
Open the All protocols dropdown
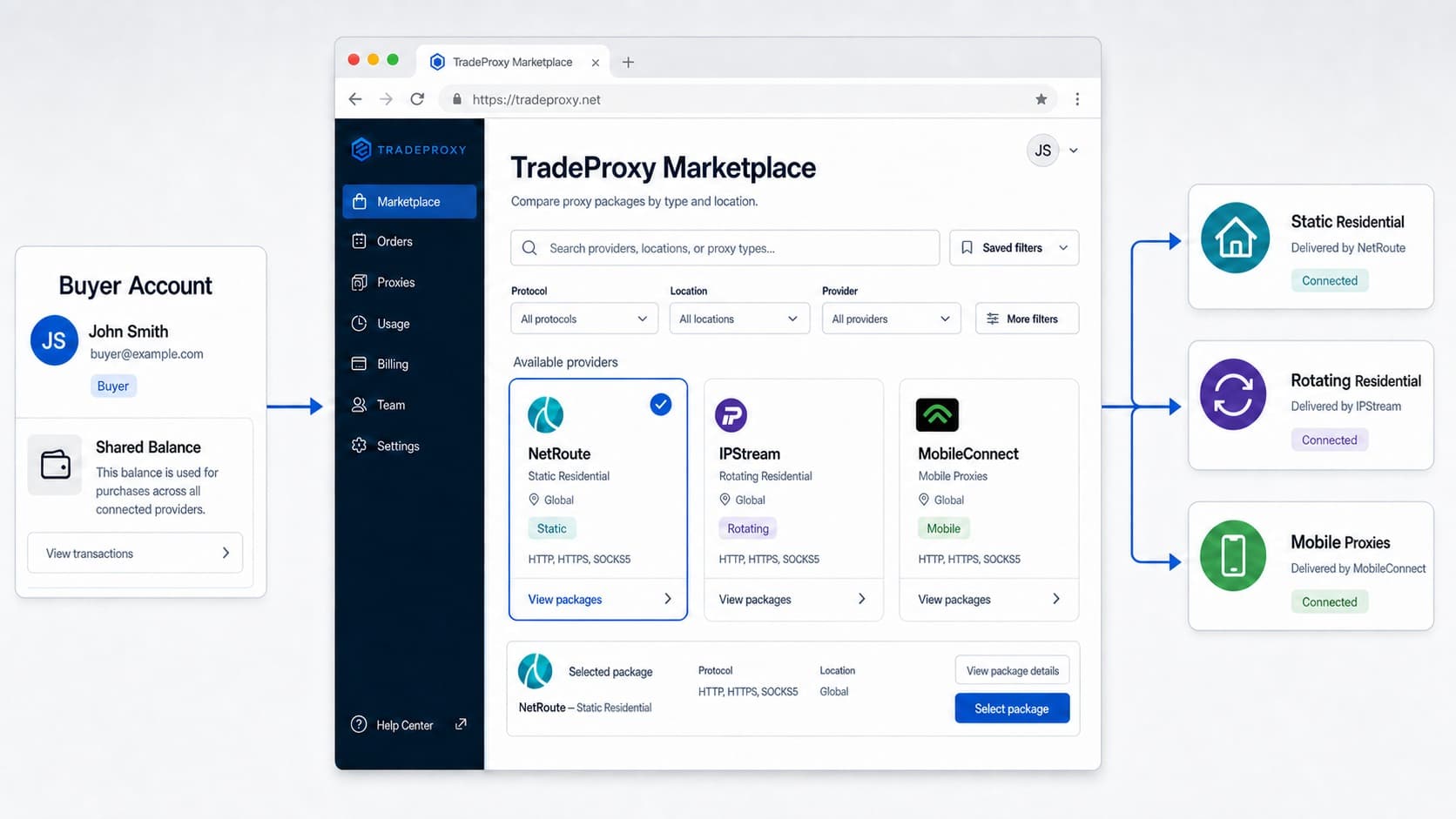point(584,319)
